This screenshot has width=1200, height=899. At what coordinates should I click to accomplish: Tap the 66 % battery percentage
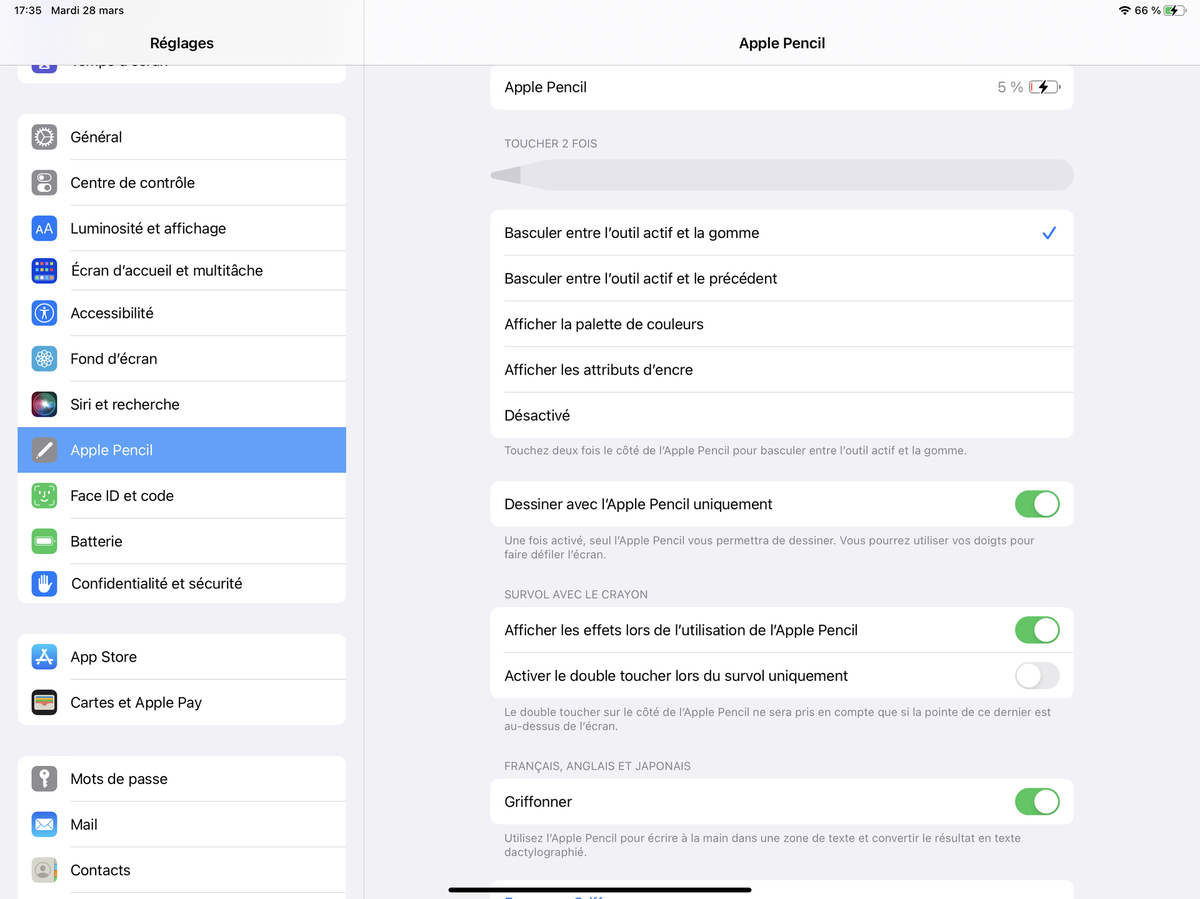point(1148,10)
